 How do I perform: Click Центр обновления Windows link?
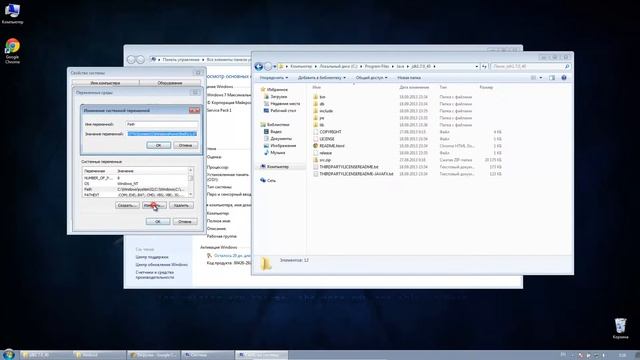tap(162, 265)
